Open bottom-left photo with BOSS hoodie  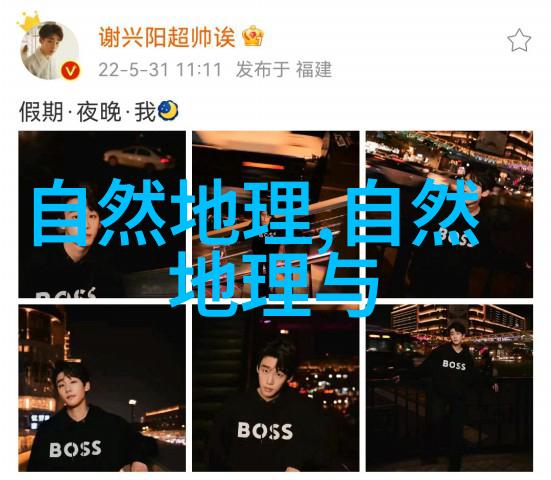pyautogui.click(x=102, y=388)
